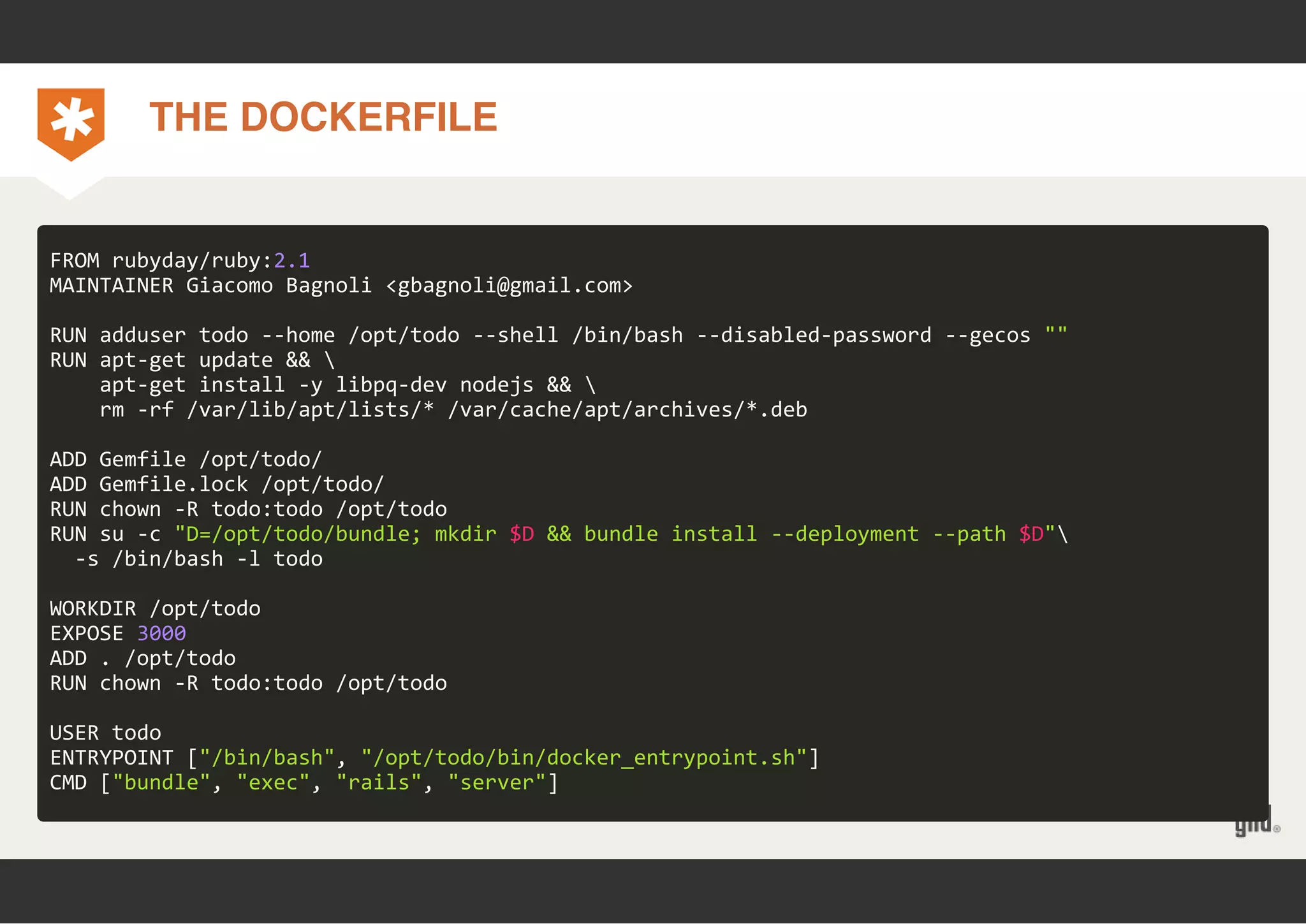The height and width of the screenshot is (924, 1306).
Task: Click the 'RUN apt-get update && \' line
Action: click(x=193, y=360)
